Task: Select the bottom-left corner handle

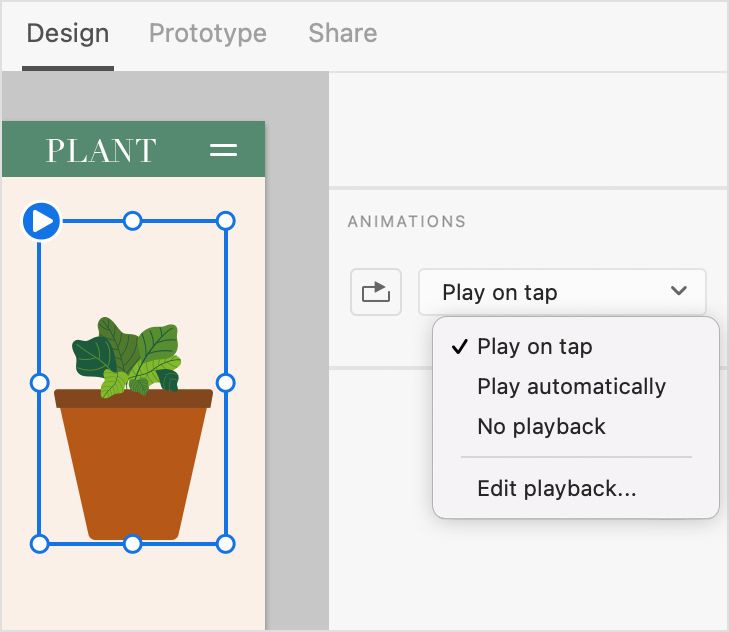Action: tap(39, 544)
